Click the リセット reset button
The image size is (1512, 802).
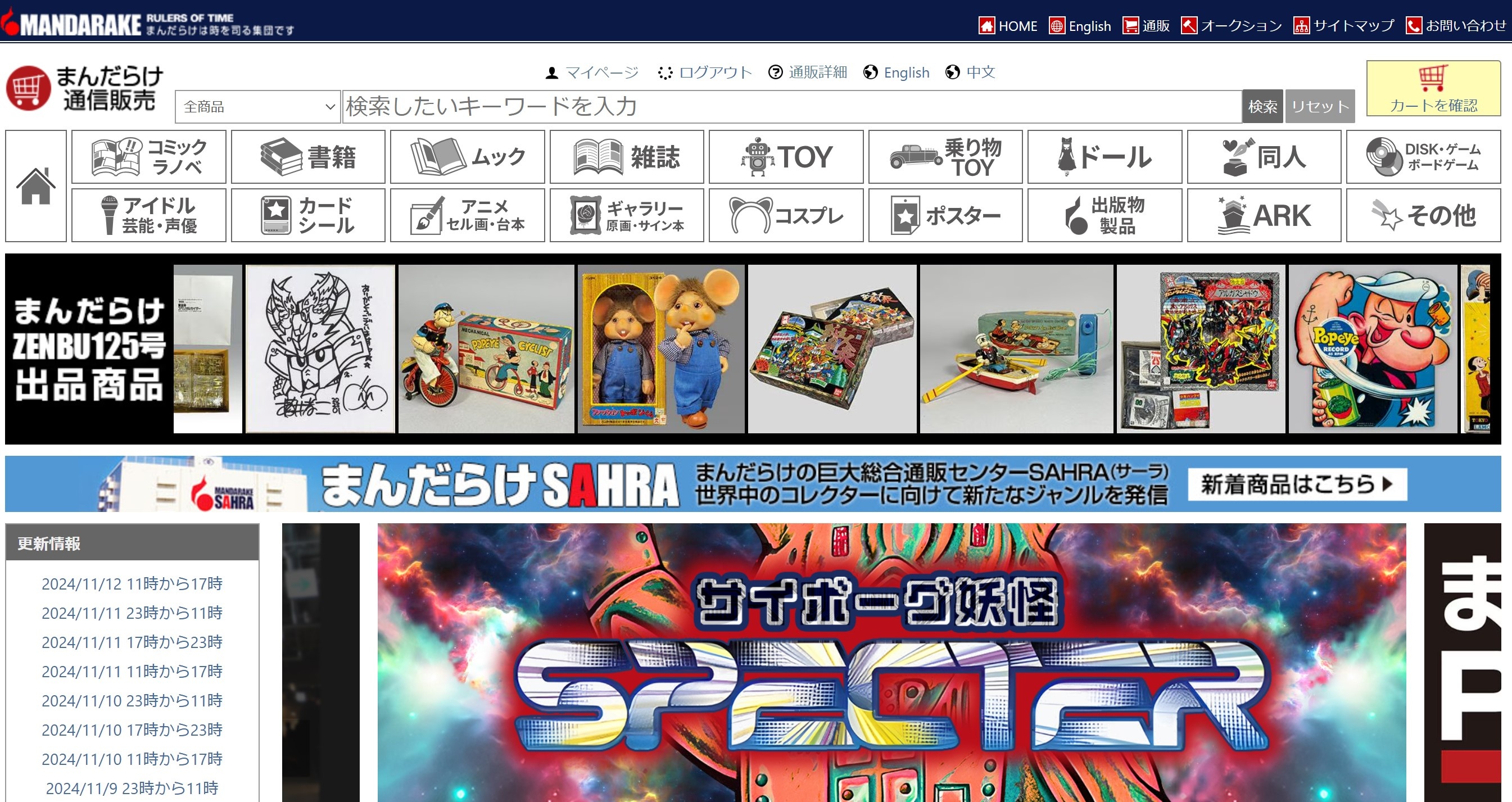coord(1320,107)
